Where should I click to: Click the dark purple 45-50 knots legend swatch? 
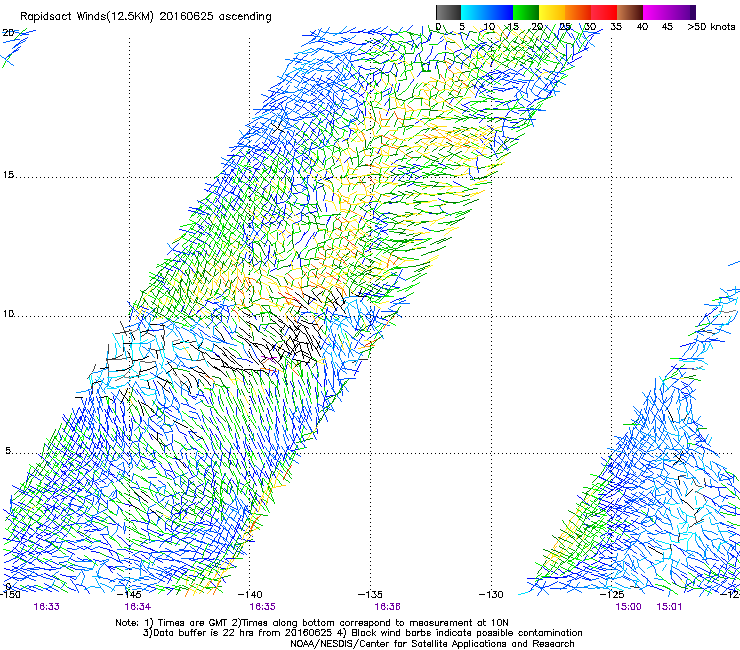(x=682, y=12)
